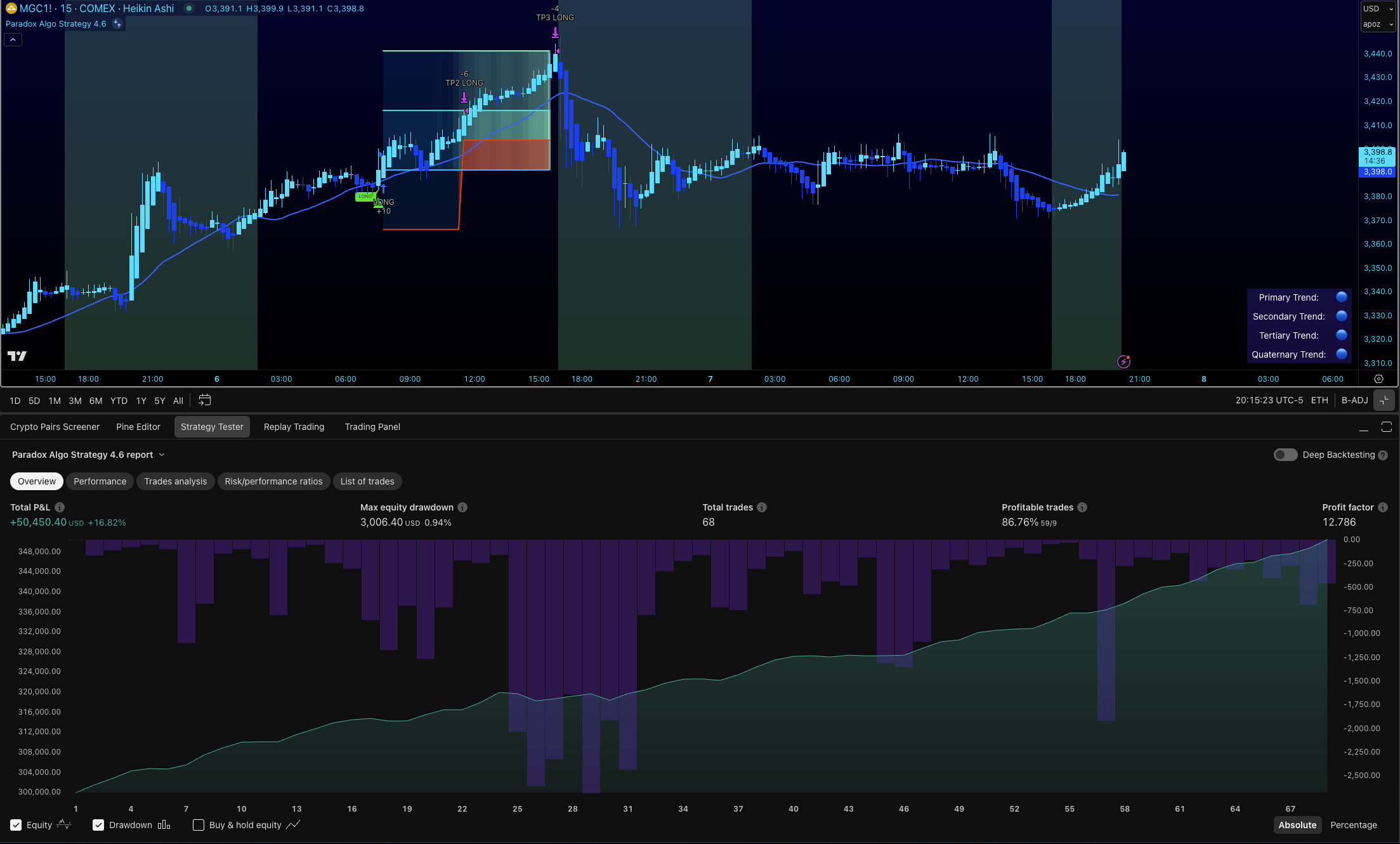
Task: Open the List of trades tab
Action: click(367, 481)
